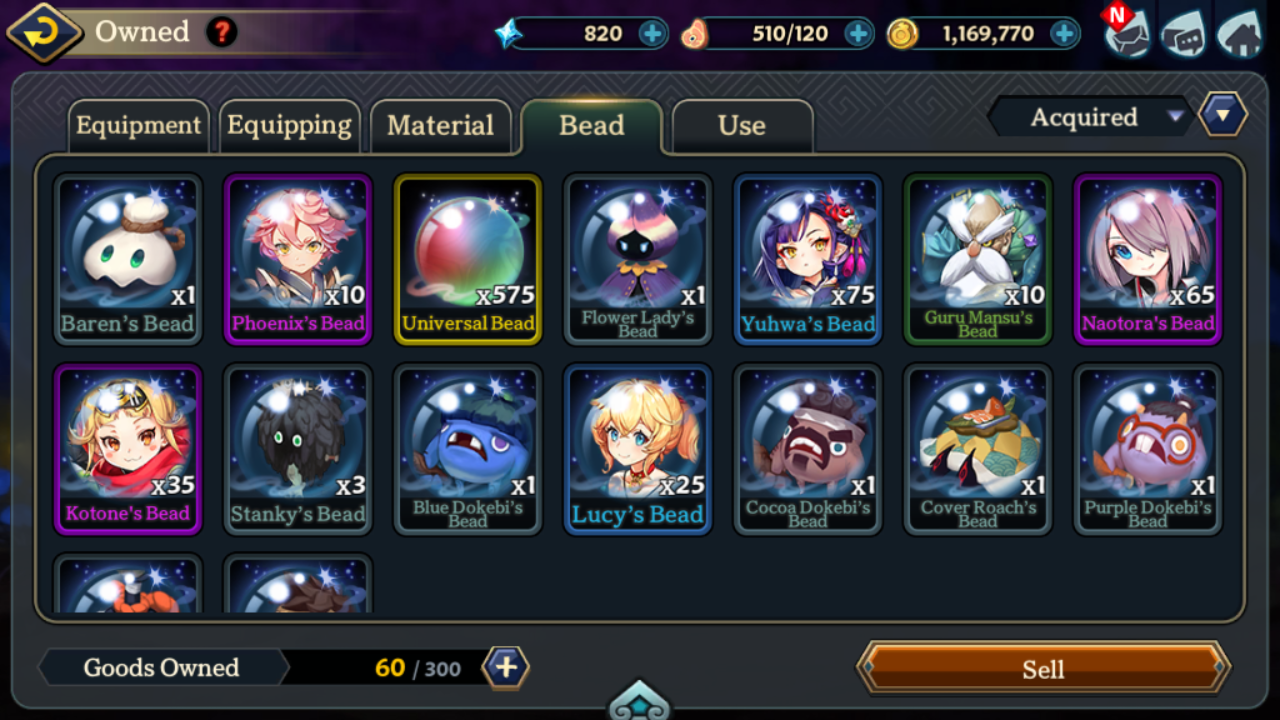Select Lucy's Bead item
1280x720 pixels.
pos(638,449)
